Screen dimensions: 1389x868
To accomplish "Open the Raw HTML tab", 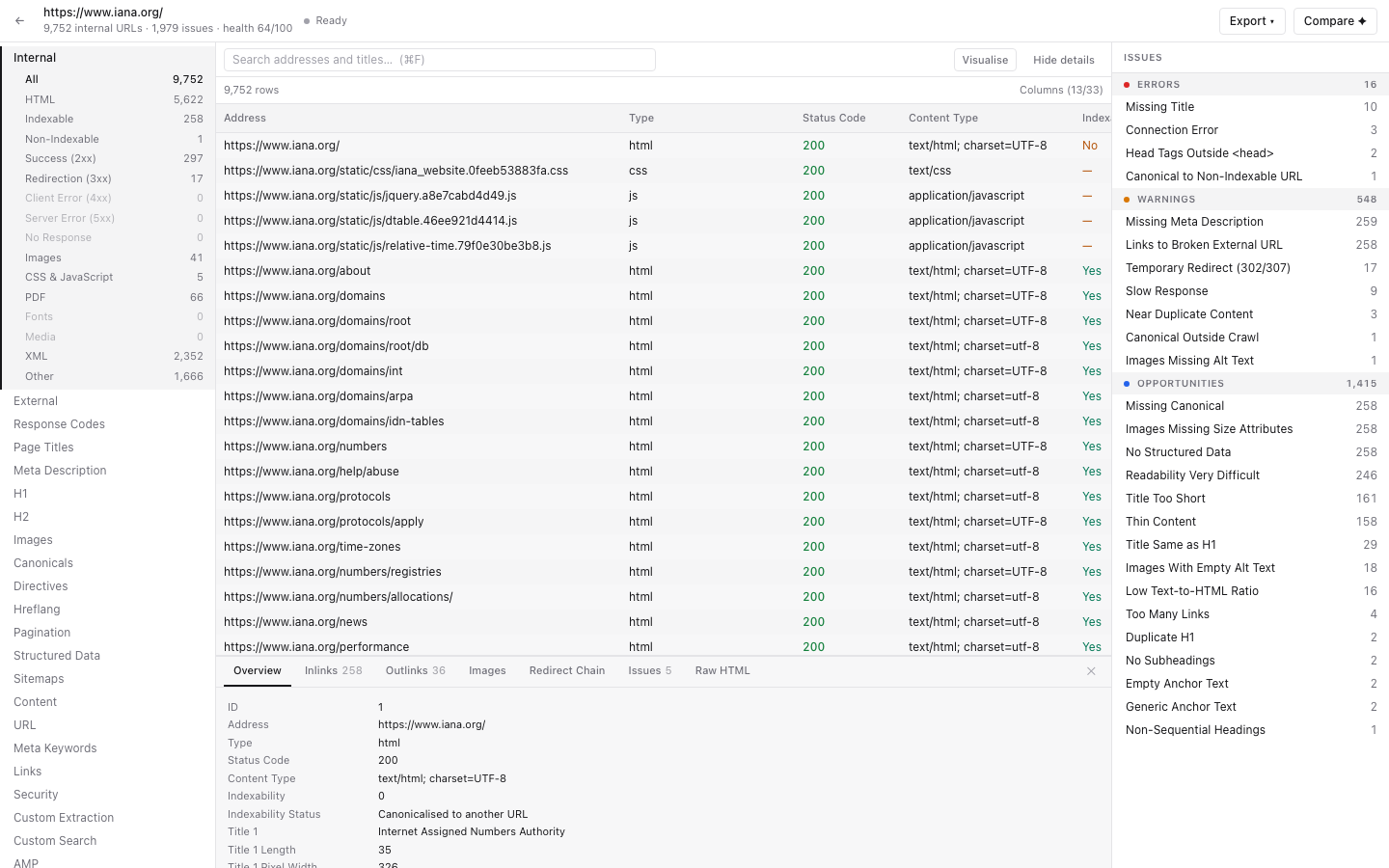I will pos(722,671).
